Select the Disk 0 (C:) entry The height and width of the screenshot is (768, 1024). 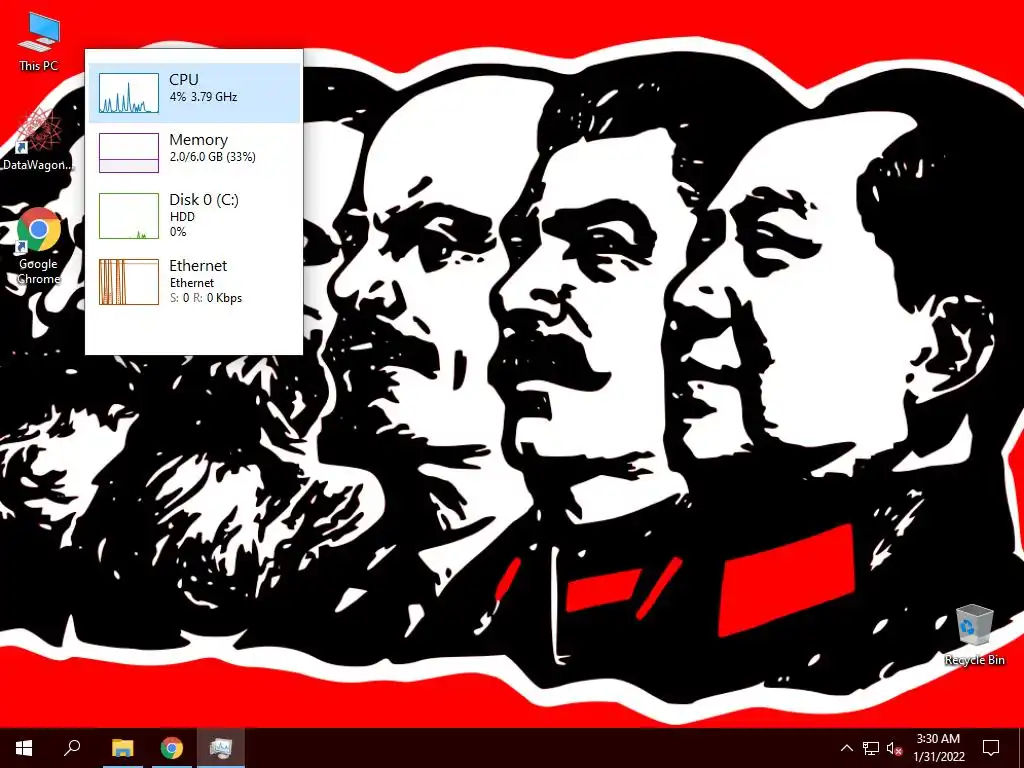195,216
